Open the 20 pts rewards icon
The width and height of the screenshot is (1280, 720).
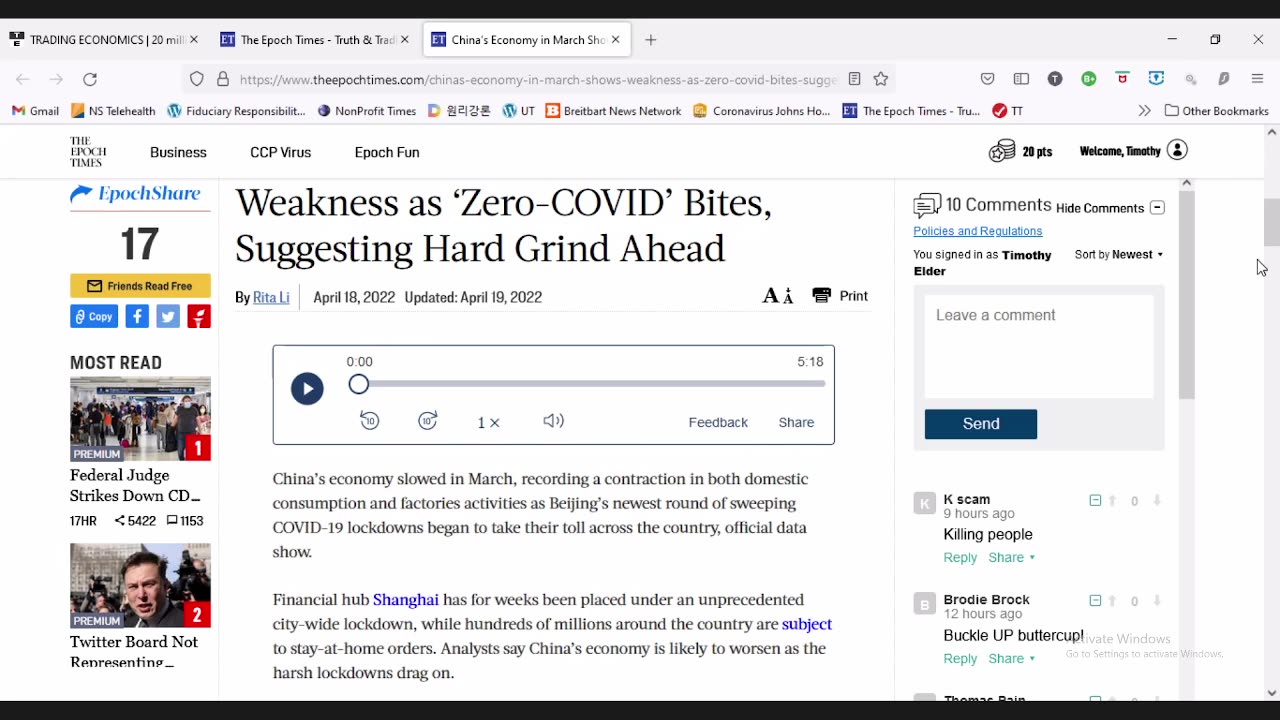coord(1002,151)
